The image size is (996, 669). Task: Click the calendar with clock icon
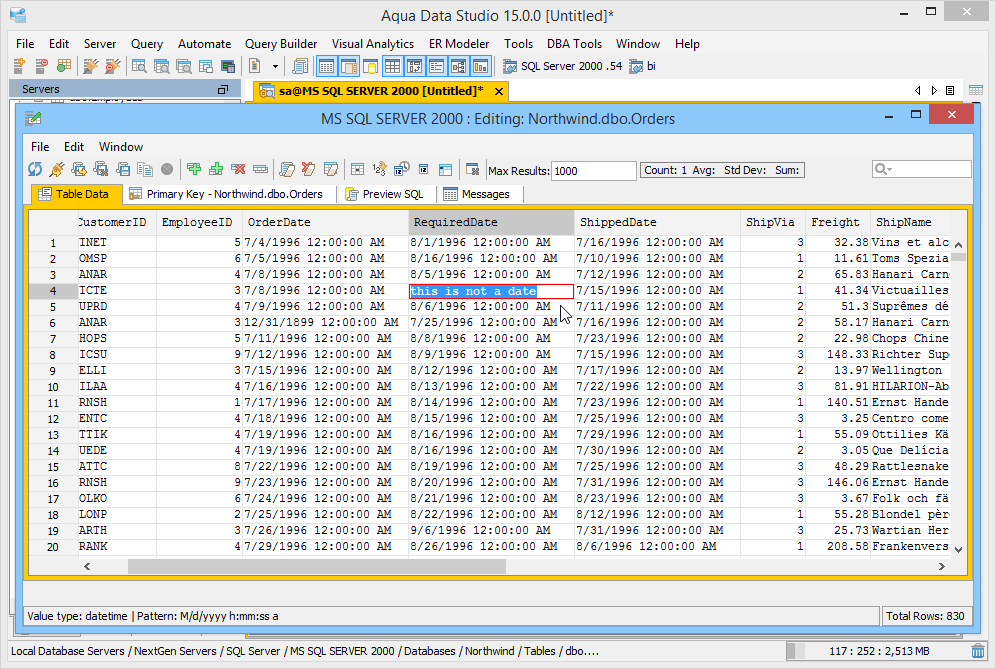pyautogui.click(x=401, y=169)
